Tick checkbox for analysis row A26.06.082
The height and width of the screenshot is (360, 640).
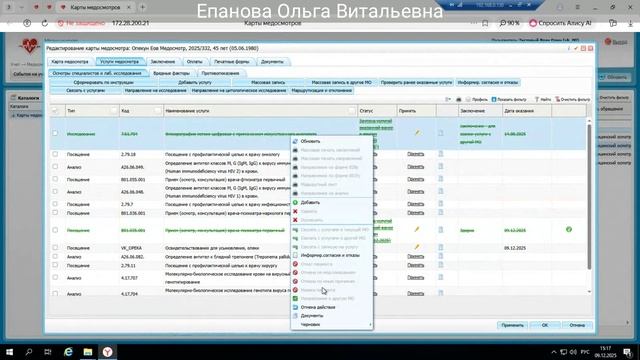click(55, 256)
